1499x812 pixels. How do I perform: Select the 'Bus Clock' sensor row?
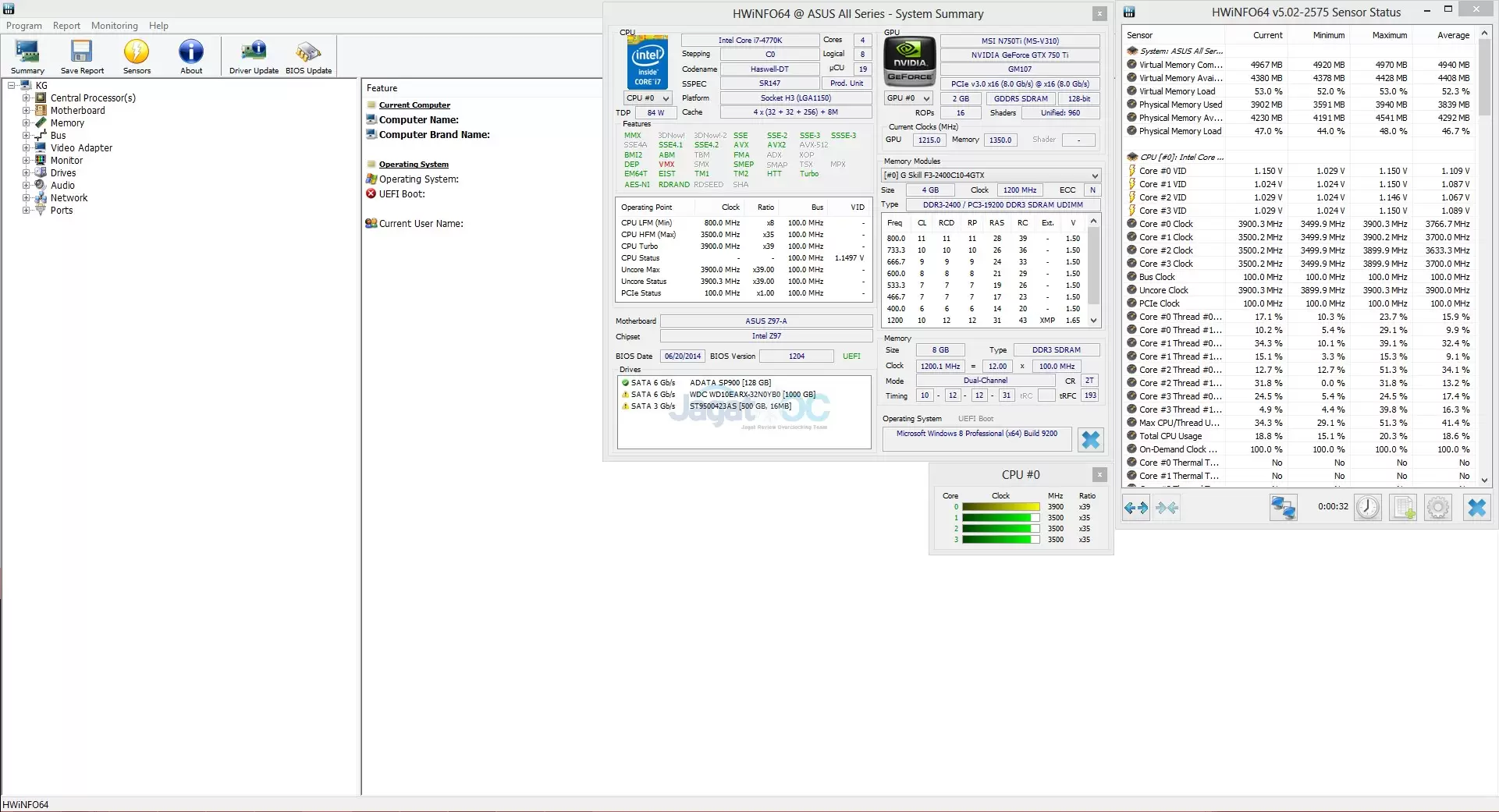1299,277
